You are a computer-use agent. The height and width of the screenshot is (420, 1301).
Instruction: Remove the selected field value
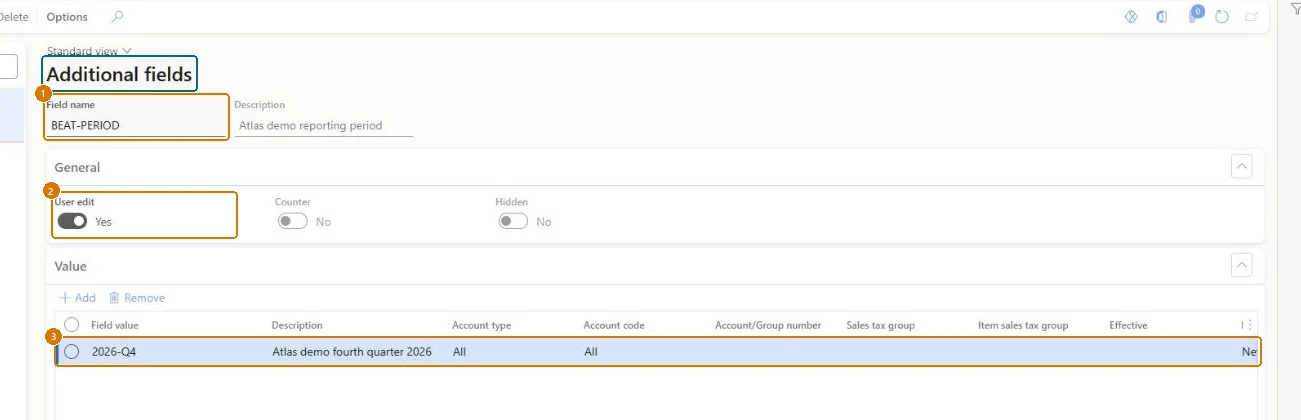pos(137,298)
